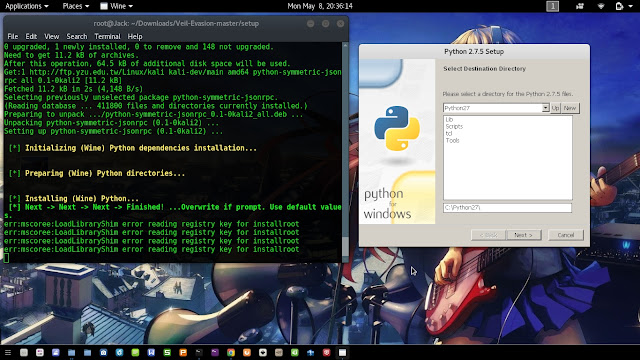Click the screen recording camera icon in the top bar
This screenshot has height=360, width=640.
[x=580, y=6]
